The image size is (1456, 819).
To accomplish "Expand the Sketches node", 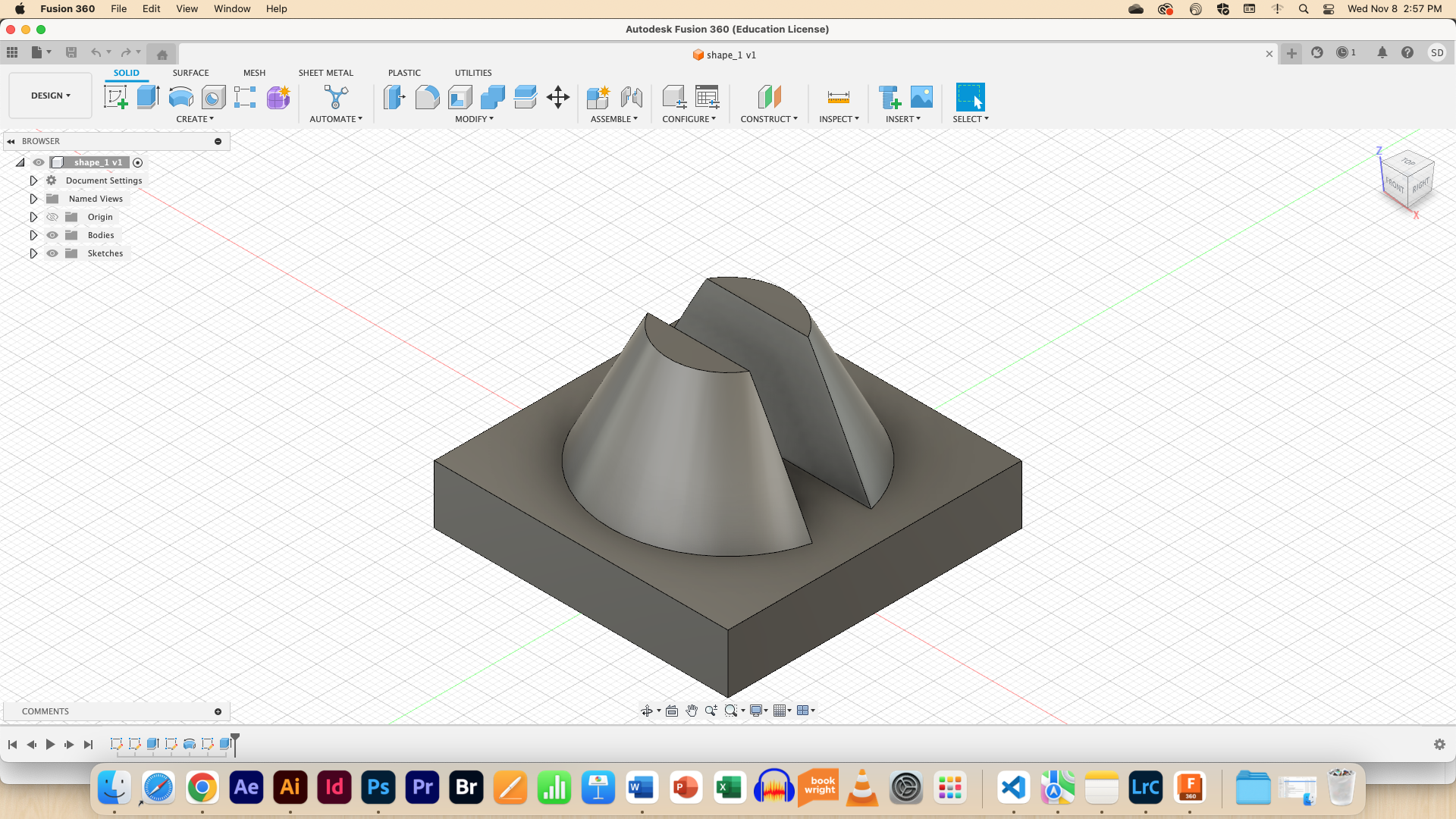I will click(x=33, y=253).
